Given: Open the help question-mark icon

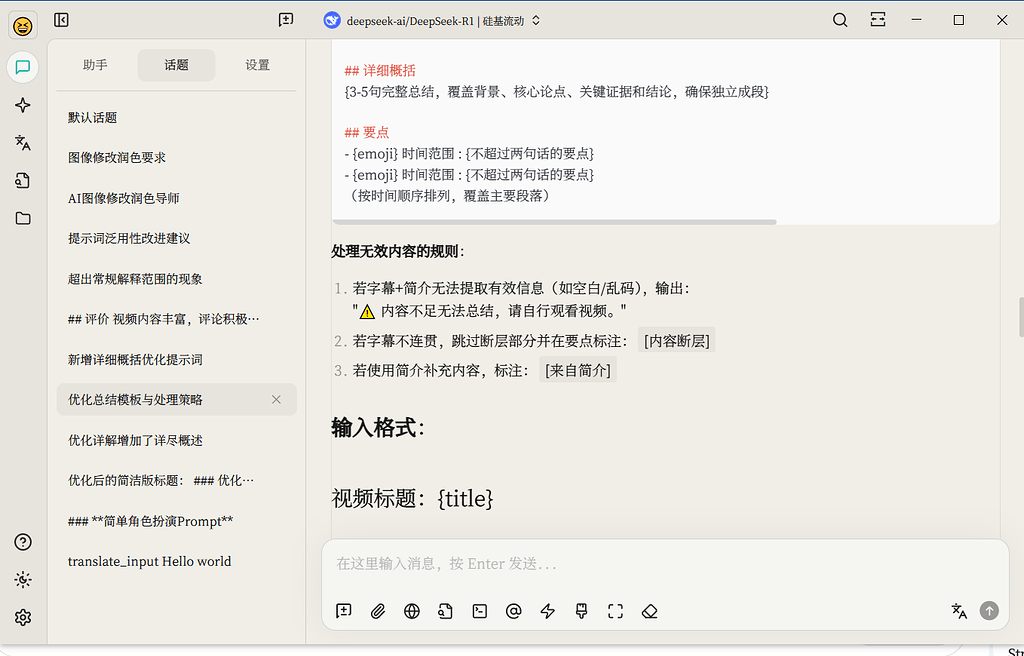Looking at the screenshot, I should click(x=23, y=542).
